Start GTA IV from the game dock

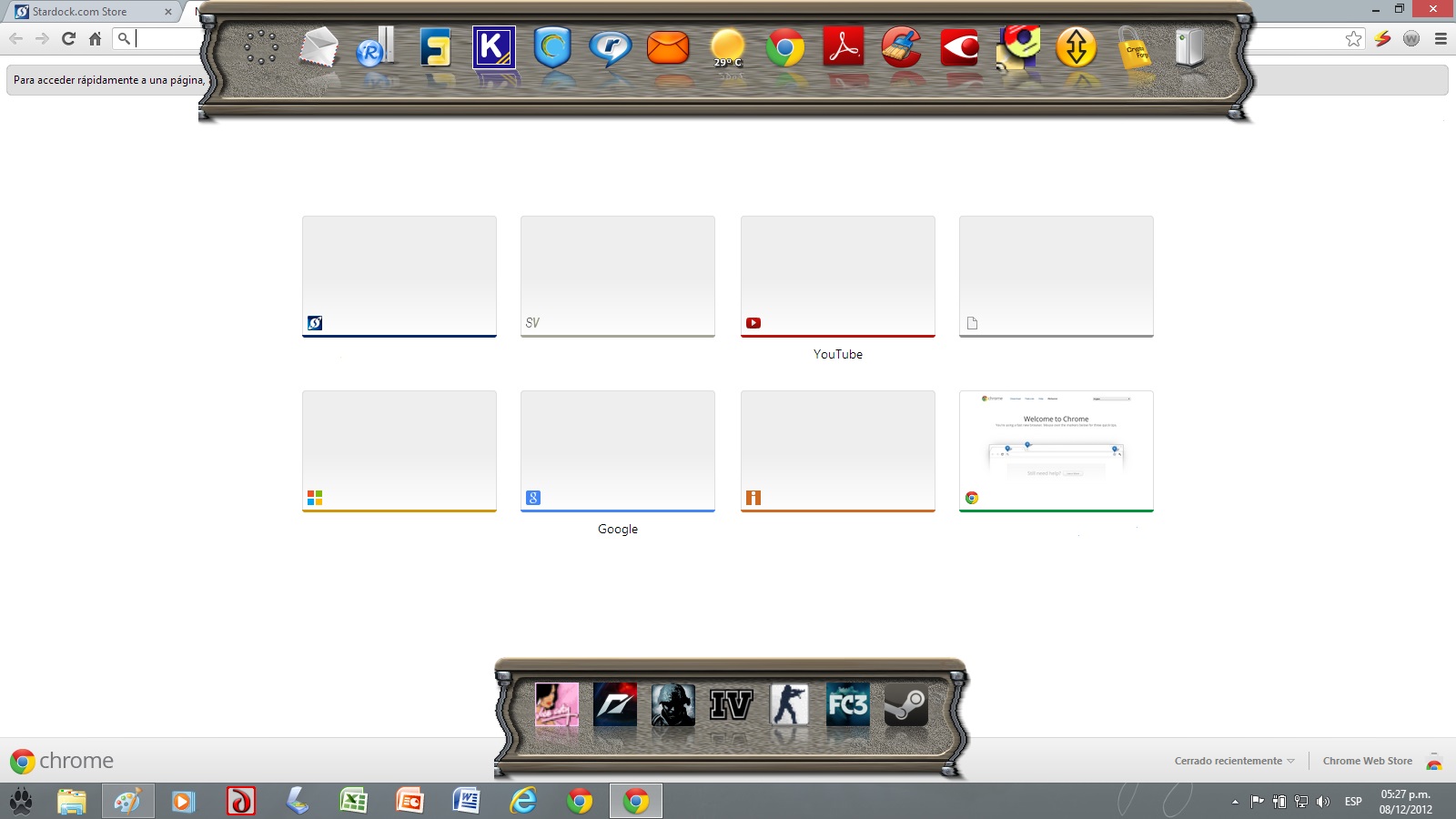click(731, 705)
